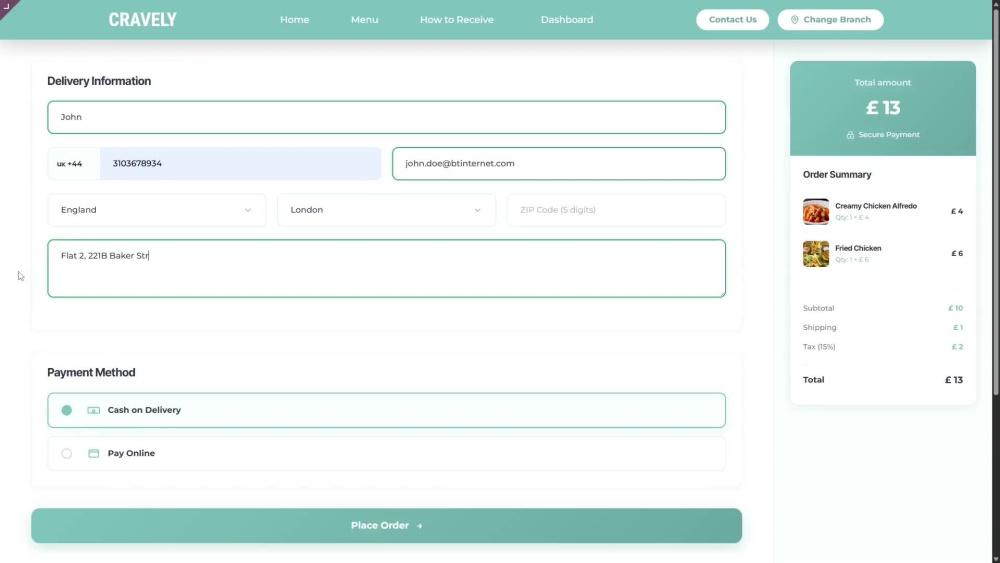Click the Fried Chicken item name

(x=858, y=248)
